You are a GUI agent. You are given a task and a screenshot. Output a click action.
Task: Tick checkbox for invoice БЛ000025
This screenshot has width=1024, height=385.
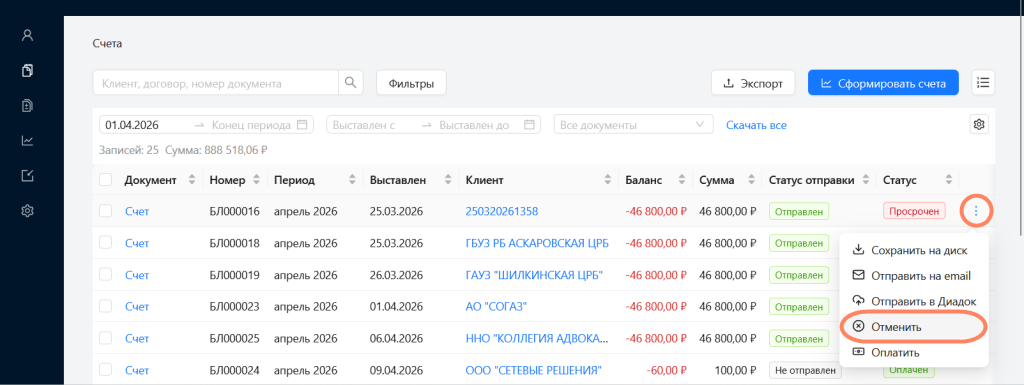tap(106, 338)
